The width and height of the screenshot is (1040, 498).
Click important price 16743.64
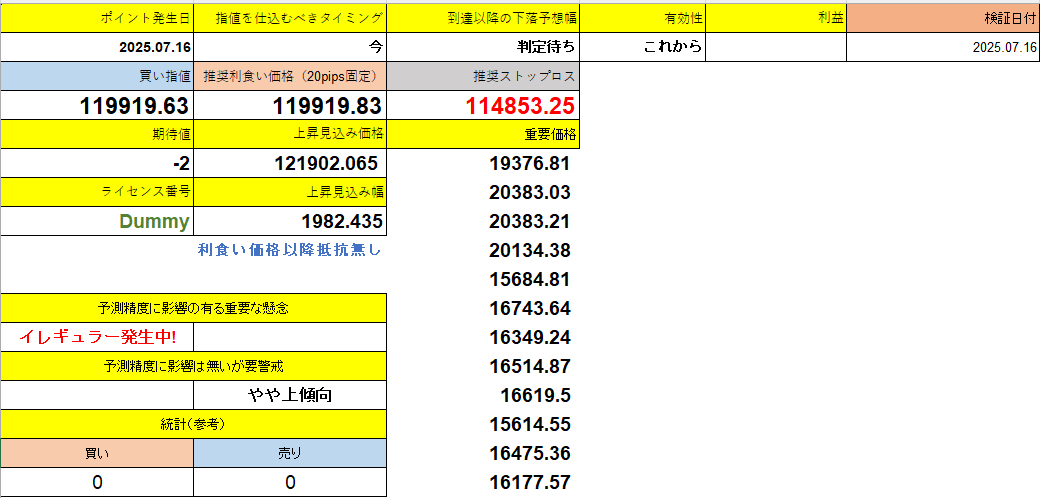tap(529, 308)
